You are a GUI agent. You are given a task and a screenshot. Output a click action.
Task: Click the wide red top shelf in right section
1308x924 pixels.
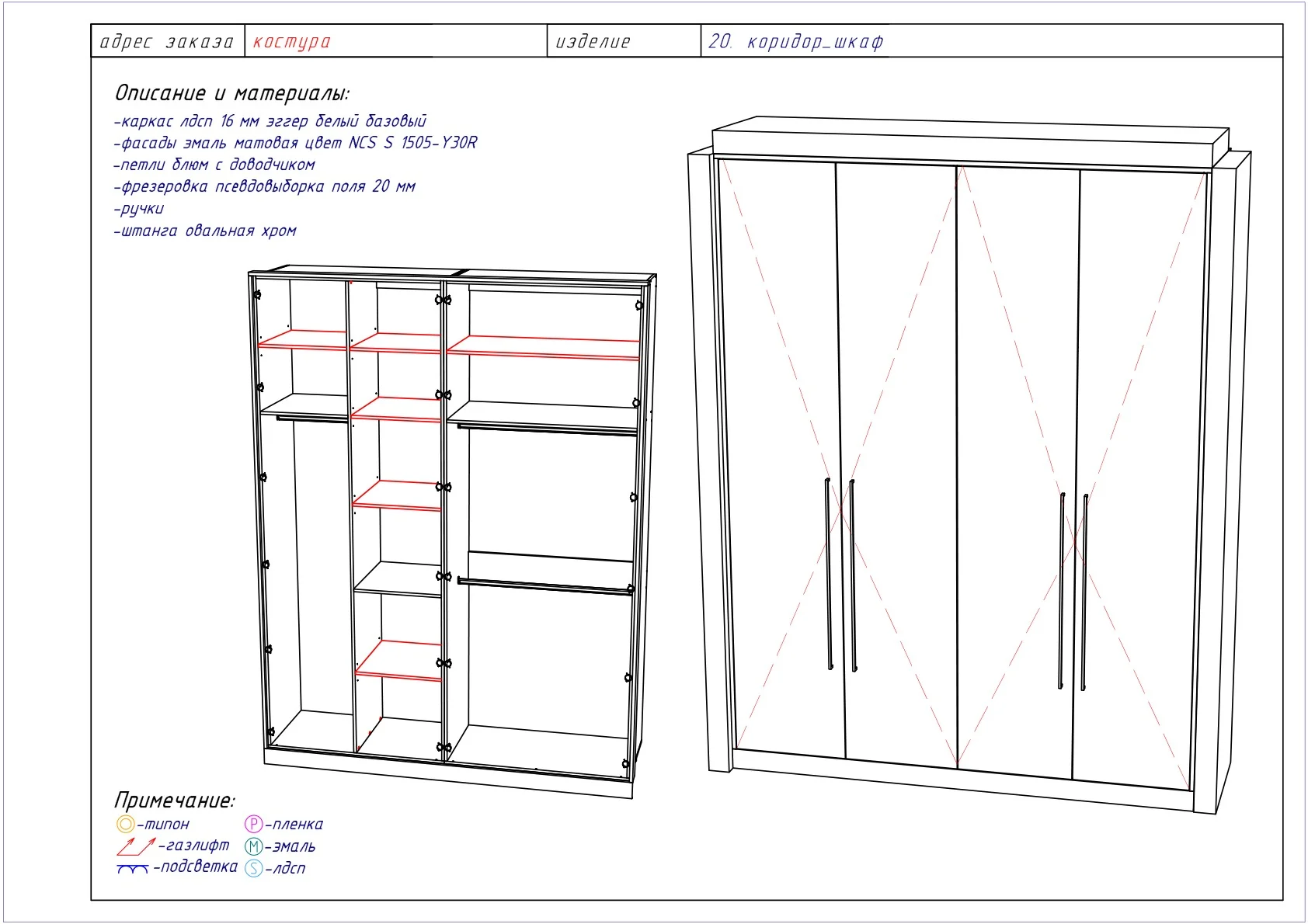pos(543,347)
